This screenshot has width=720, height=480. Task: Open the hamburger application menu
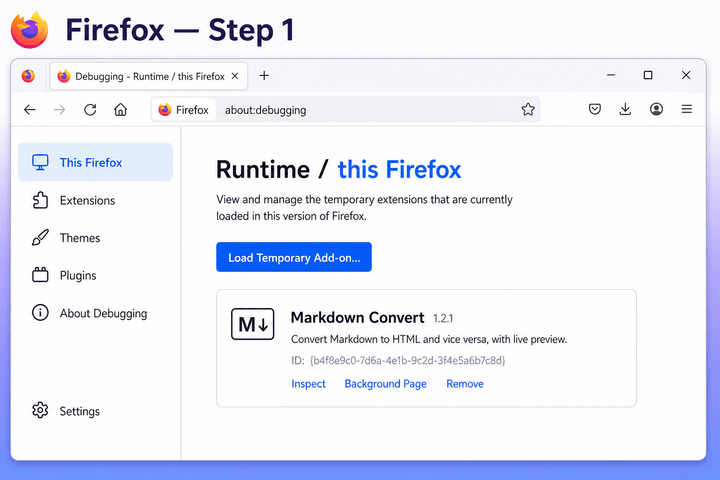click(686, 109)
